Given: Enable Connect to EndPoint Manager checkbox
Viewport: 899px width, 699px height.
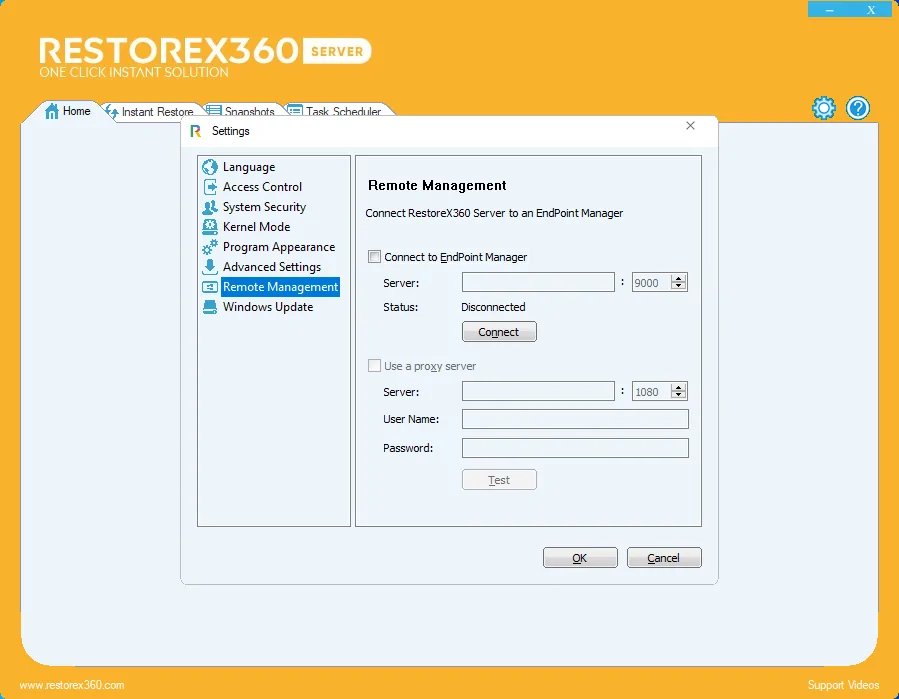Looking at the screenshot, I should 374,257.
